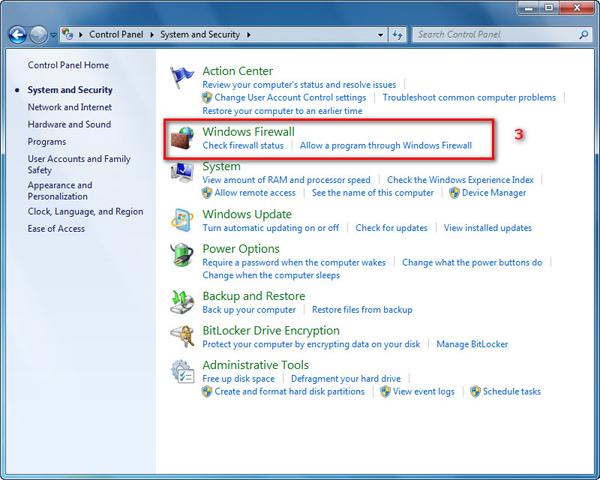The image size is (600, 480).
Task: Select User Accounts and Family Safety
Action: pyautogui.click(x=79, y=164)
